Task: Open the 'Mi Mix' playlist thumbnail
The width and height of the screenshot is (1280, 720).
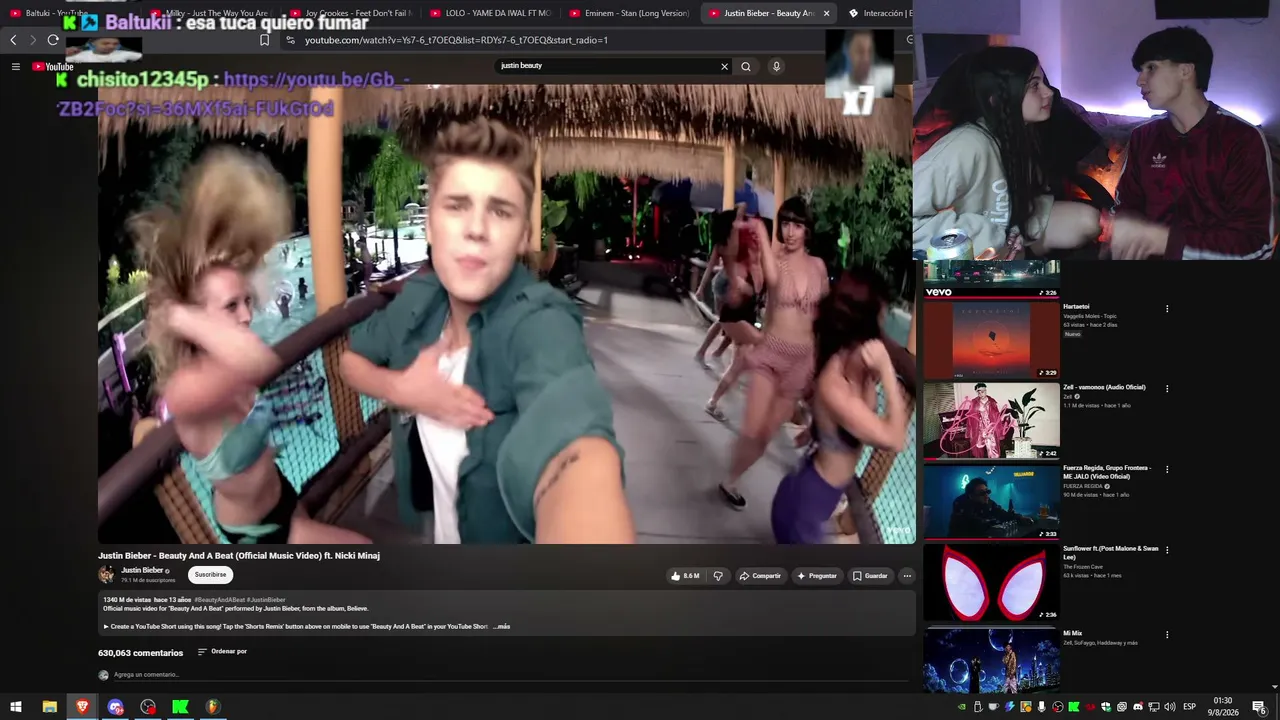Action: [991, 659]
